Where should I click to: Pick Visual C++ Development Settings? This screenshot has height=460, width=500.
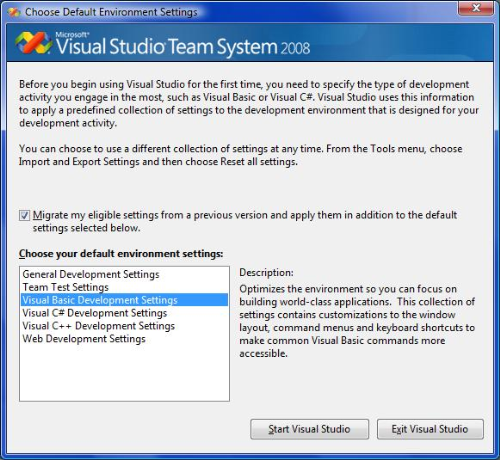click(124, 326)
